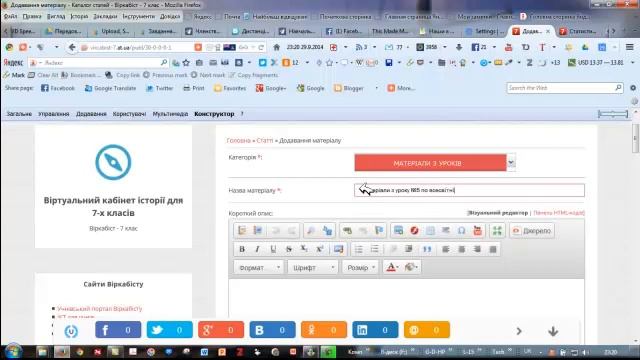
Task: Open the Головна breadcrumb link
Action: tap(238, 140)
